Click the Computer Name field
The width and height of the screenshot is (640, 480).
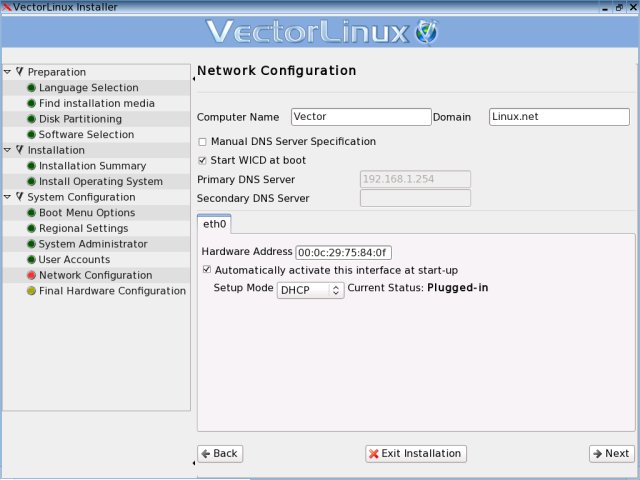pos(361,117)
